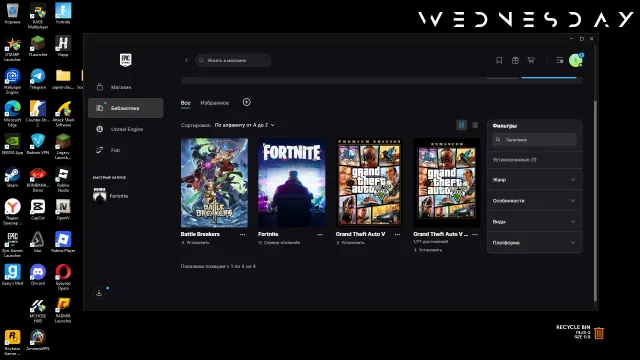Open the downloads icon at the sidebar bottom
Image resolution: width=640 pixels, height=360 pixels.
99,293
